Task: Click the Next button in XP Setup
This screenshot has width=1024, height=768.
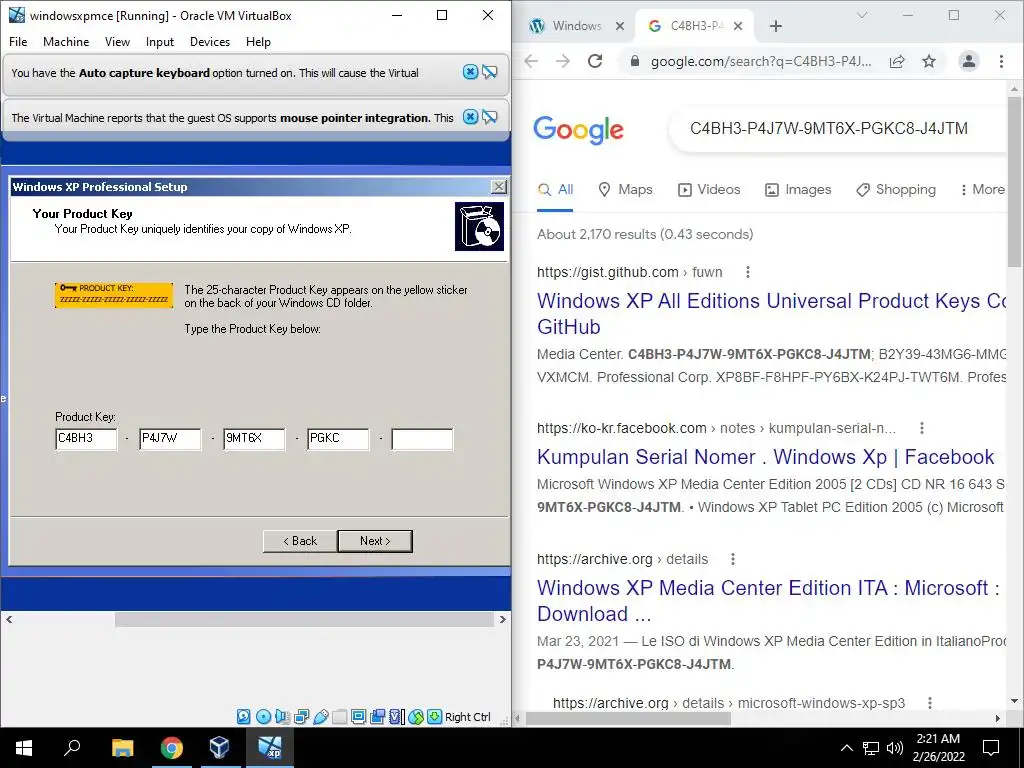Action: 375,541
